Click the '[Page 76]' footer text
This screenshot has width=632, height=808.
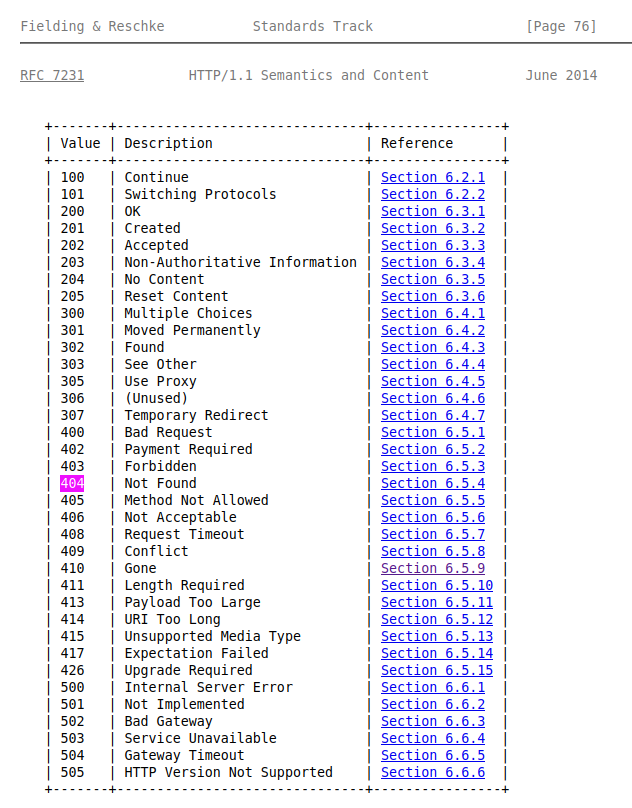(561, 26)
